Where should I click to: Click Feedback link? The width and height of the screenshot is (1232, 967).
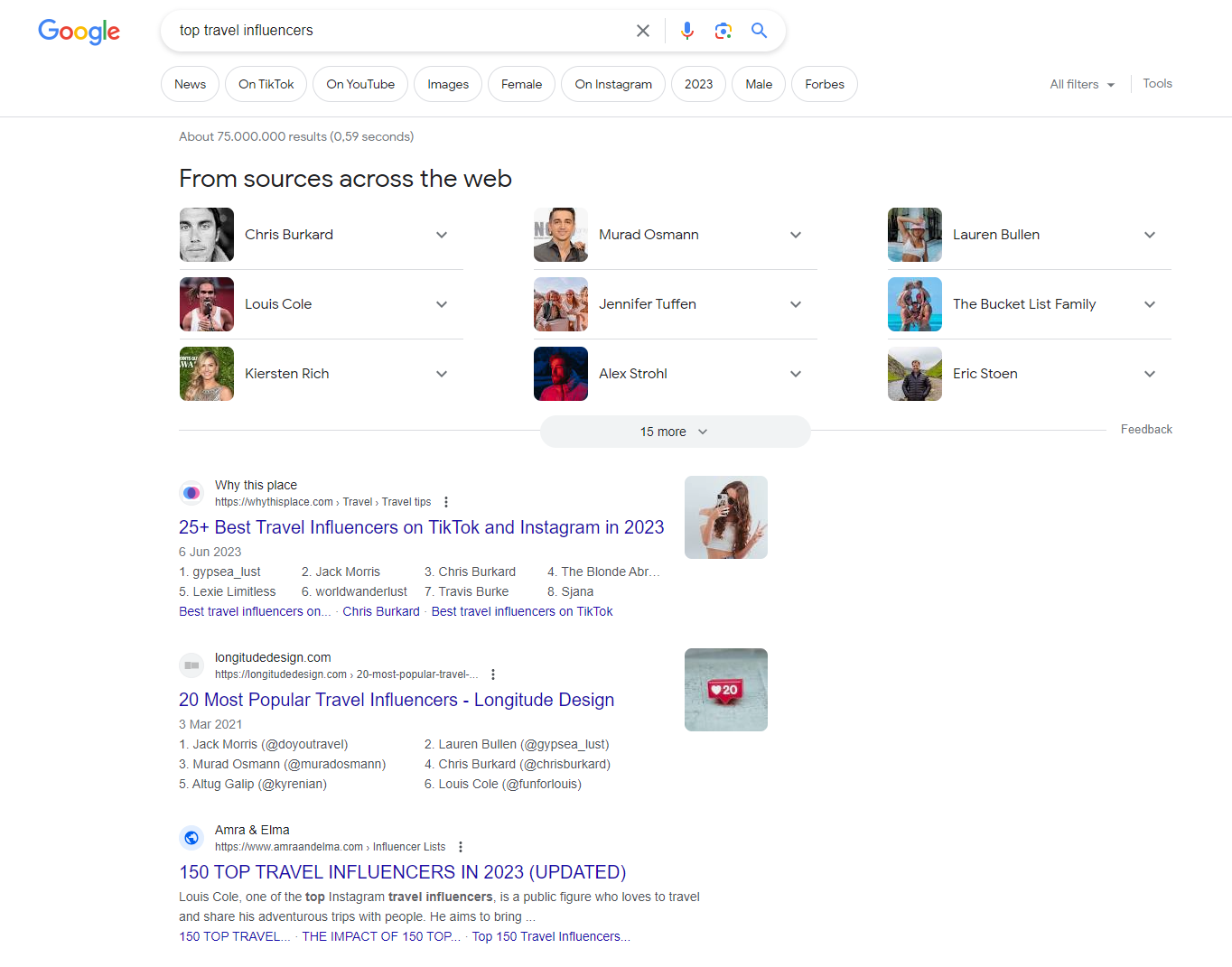pos(1146,430)
